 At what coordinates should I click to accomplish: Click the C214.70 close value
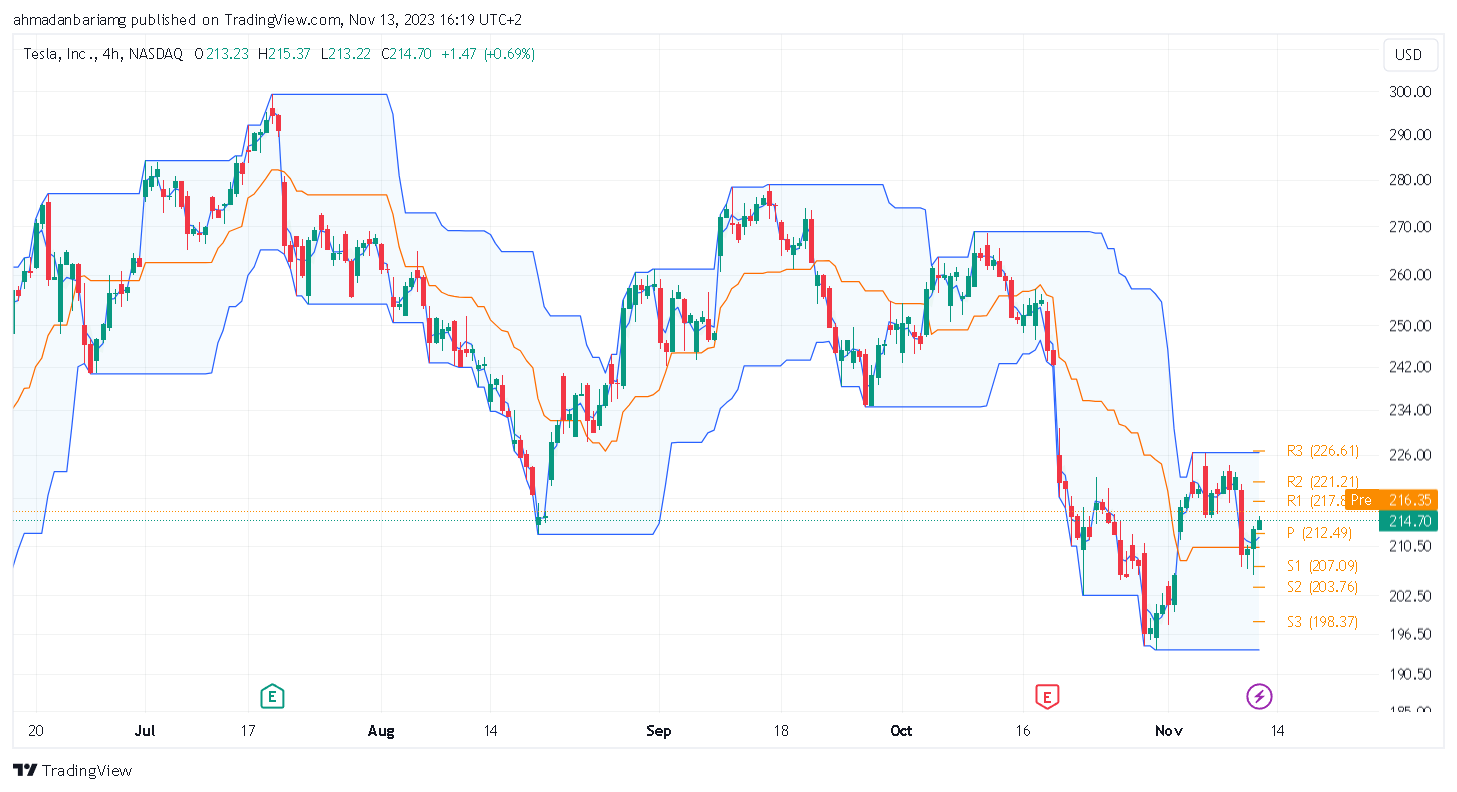point(406,54)
